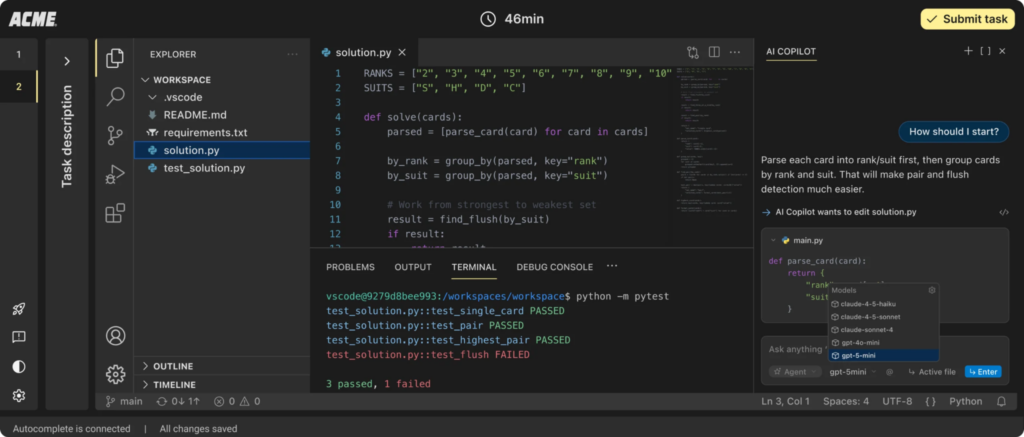The height and width of the screenshot is (437, 1024).
Task: Click the compare changes icon in editor toolbar
Action: pyautogui.click(x=693, y=52)
